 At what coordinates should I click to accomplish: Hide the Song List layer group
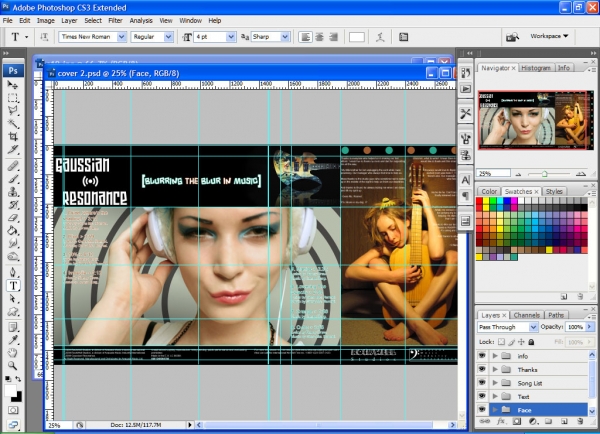pos(482,383)
